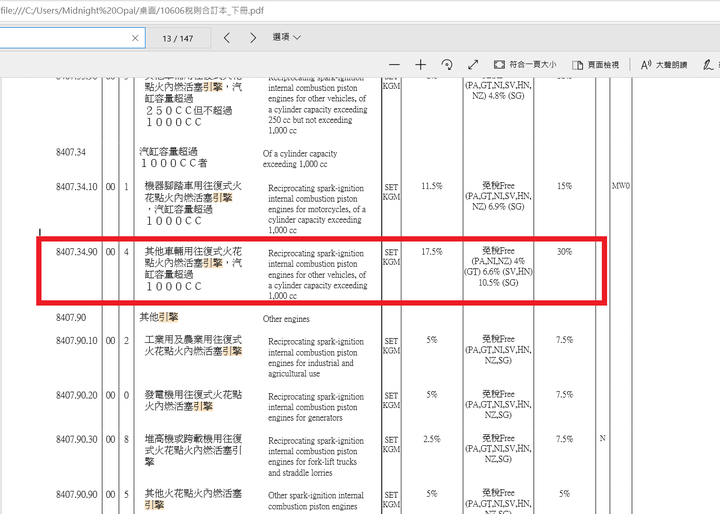Click the 15% rate in 8407.34.10 row

point(564,186)
